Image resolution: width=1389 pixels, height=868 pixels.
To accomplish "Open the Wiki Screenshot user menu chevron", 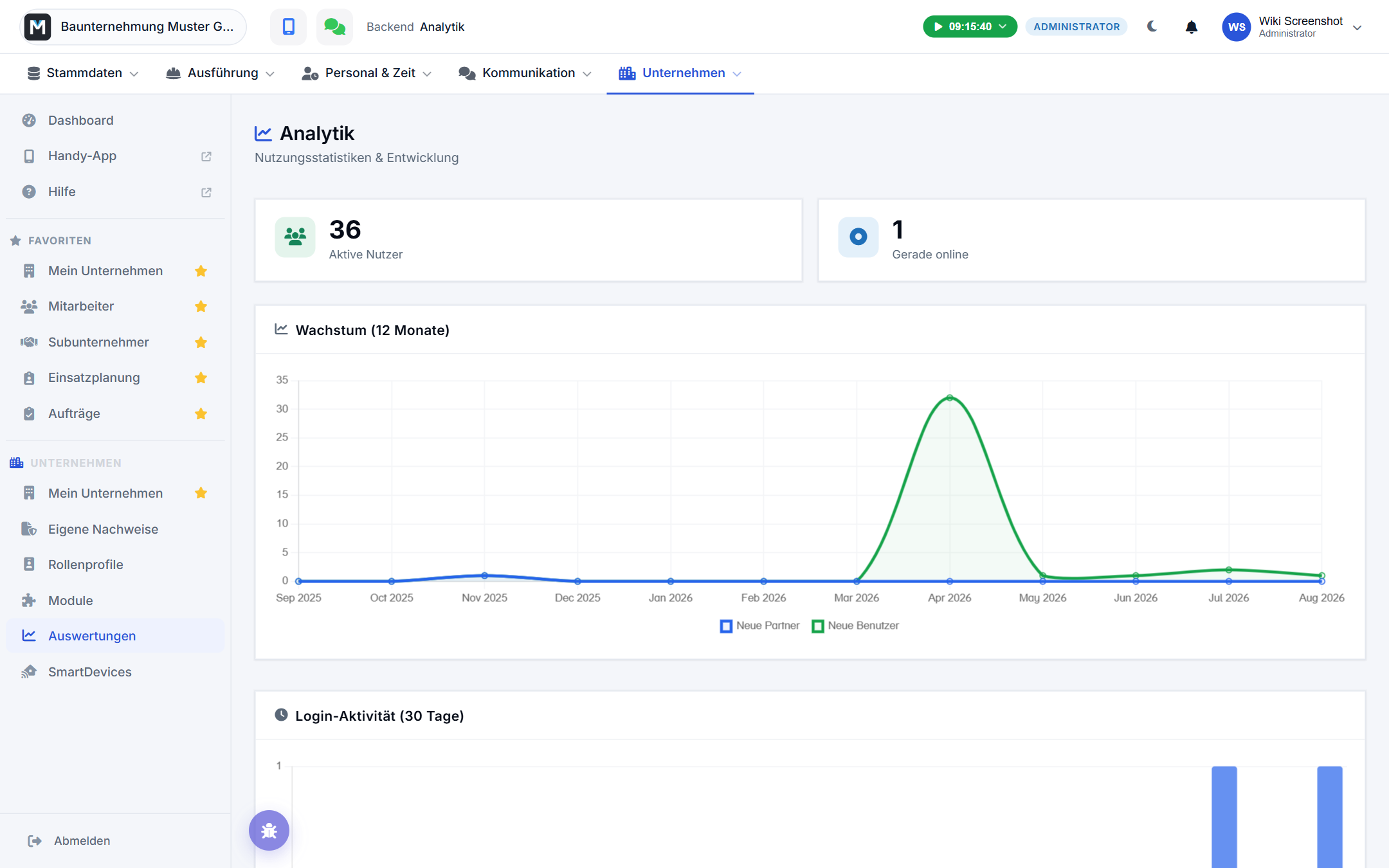I will (1357, 28).
